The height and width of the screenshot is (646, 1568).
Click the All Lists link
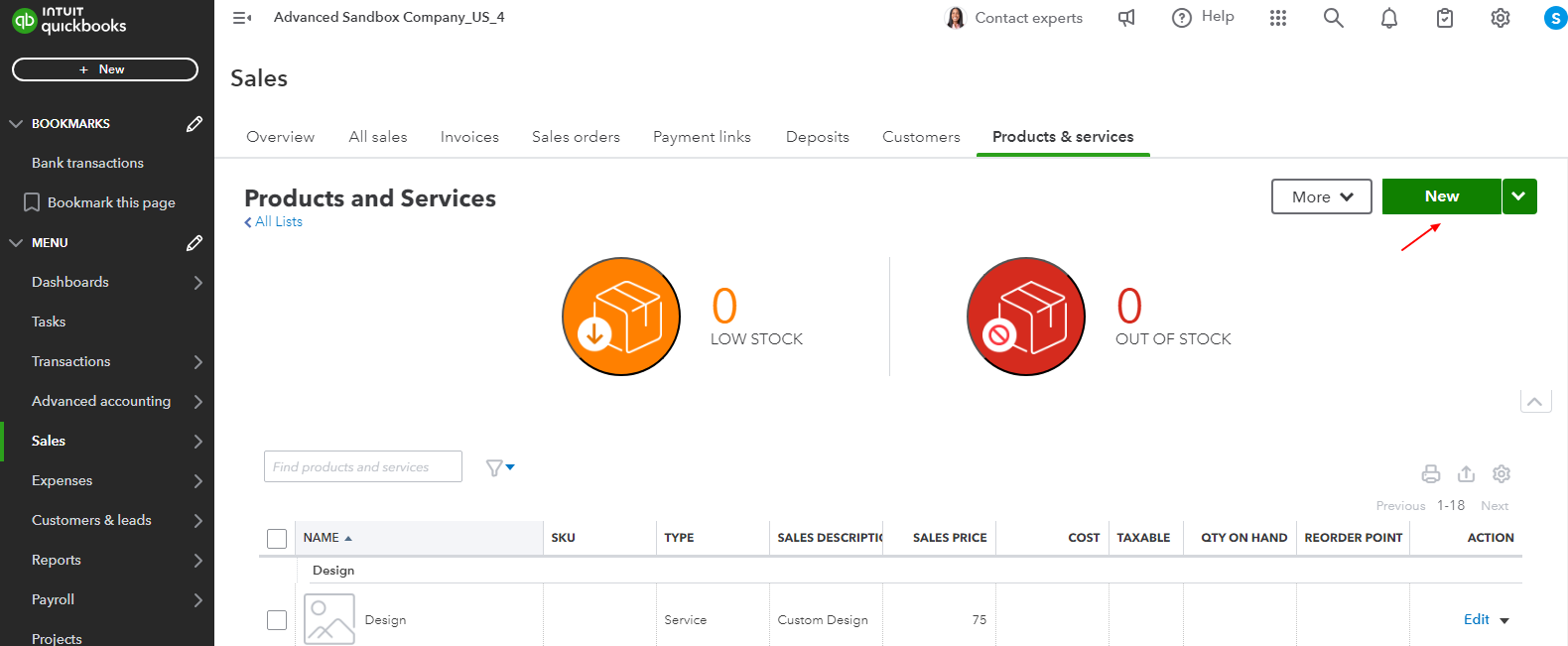(278, 222)
